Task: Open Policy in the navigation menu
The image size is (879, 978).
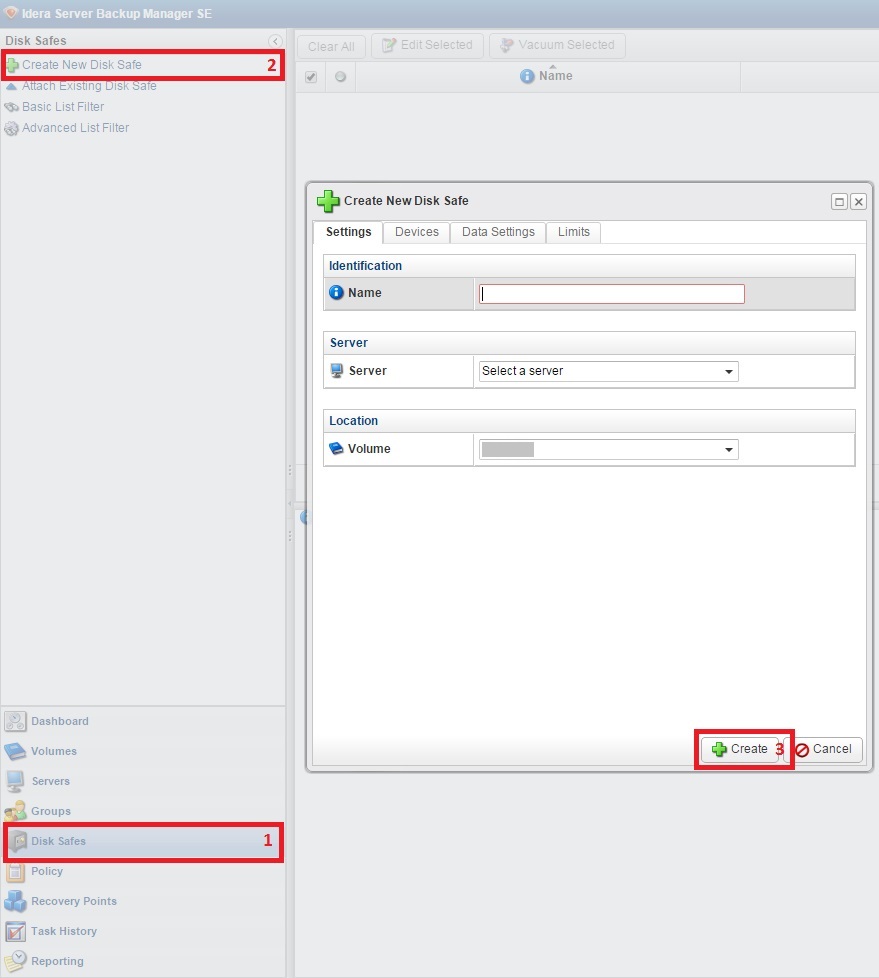Action: pyautogui.click(x=143, y=871)
